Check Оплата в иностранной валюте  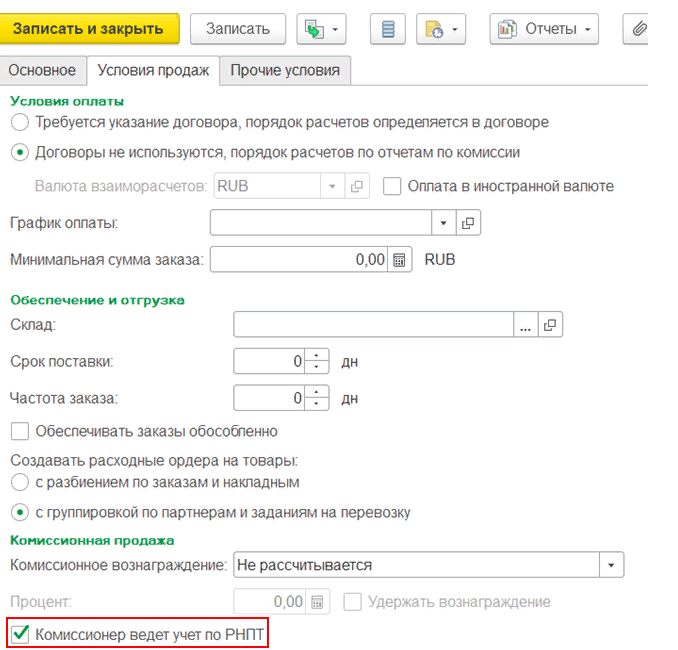[392, 186]
